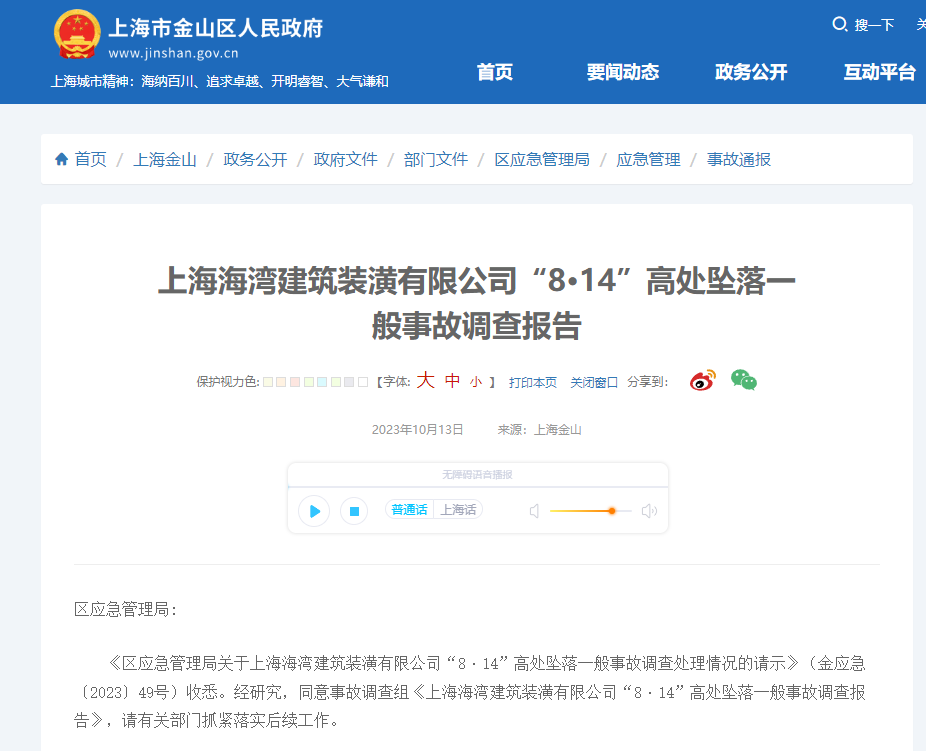
Task: Share the article to Weibo
Action: [702, 380]
